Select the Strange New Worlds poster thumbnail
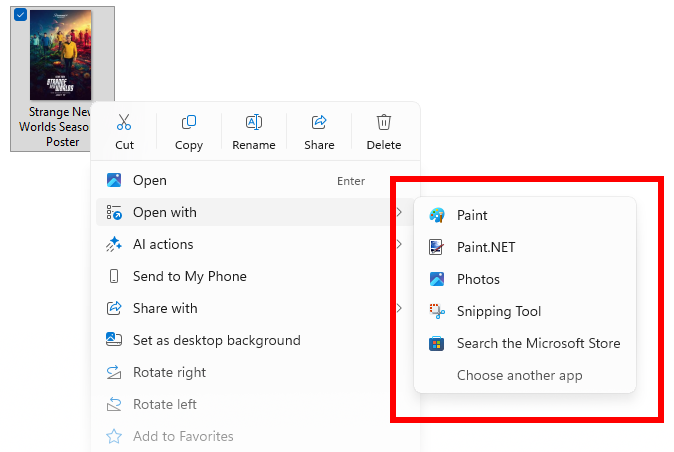This screenshot has width=674, height=452. click(61, 57)
